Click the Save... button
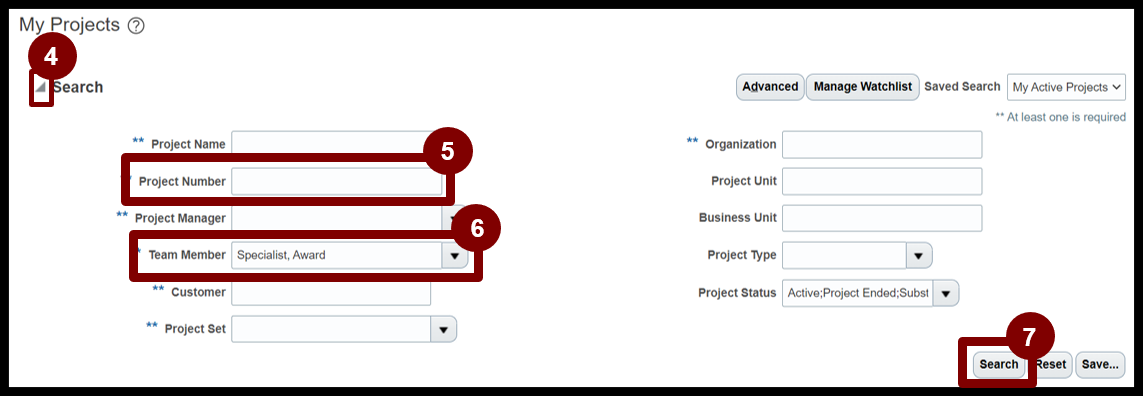This screenshot has width=1143, height=396. tap(1100, 365)
